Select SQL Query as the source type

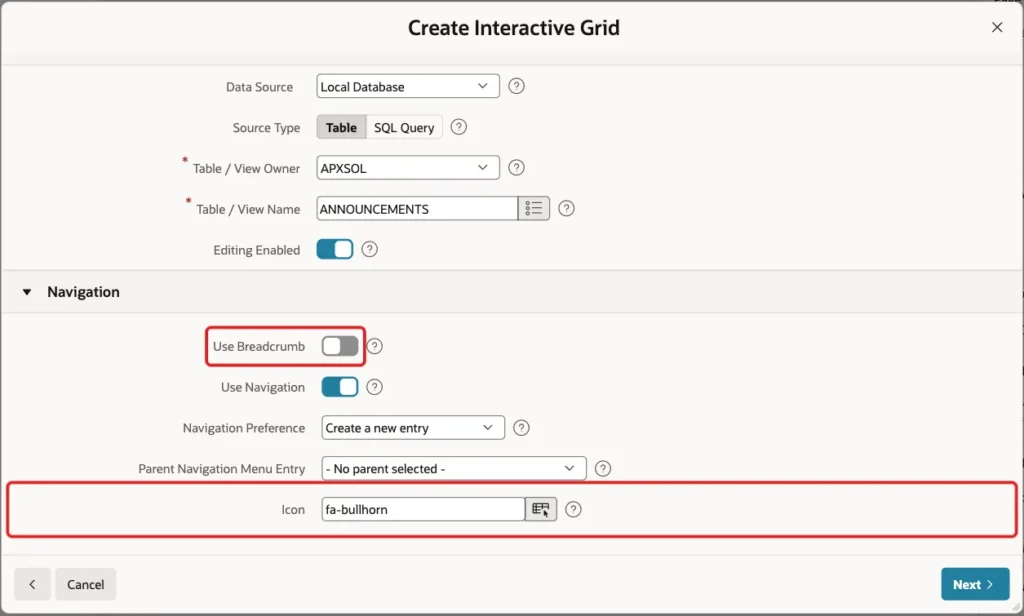click(x=404, y=127)
